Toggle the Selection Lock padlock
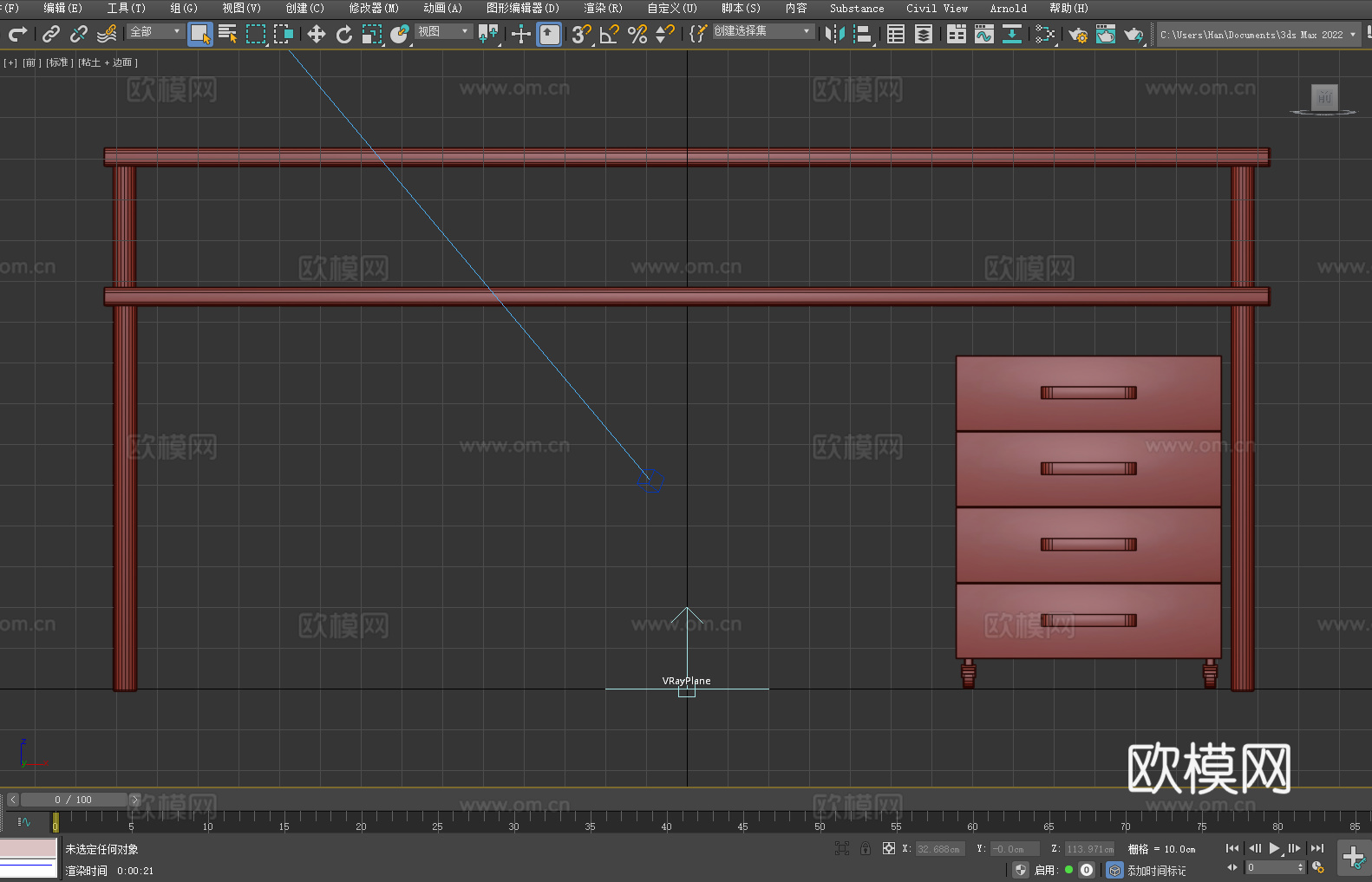The height and width of the screenshot is (882, 1372). tap(866, 848)
